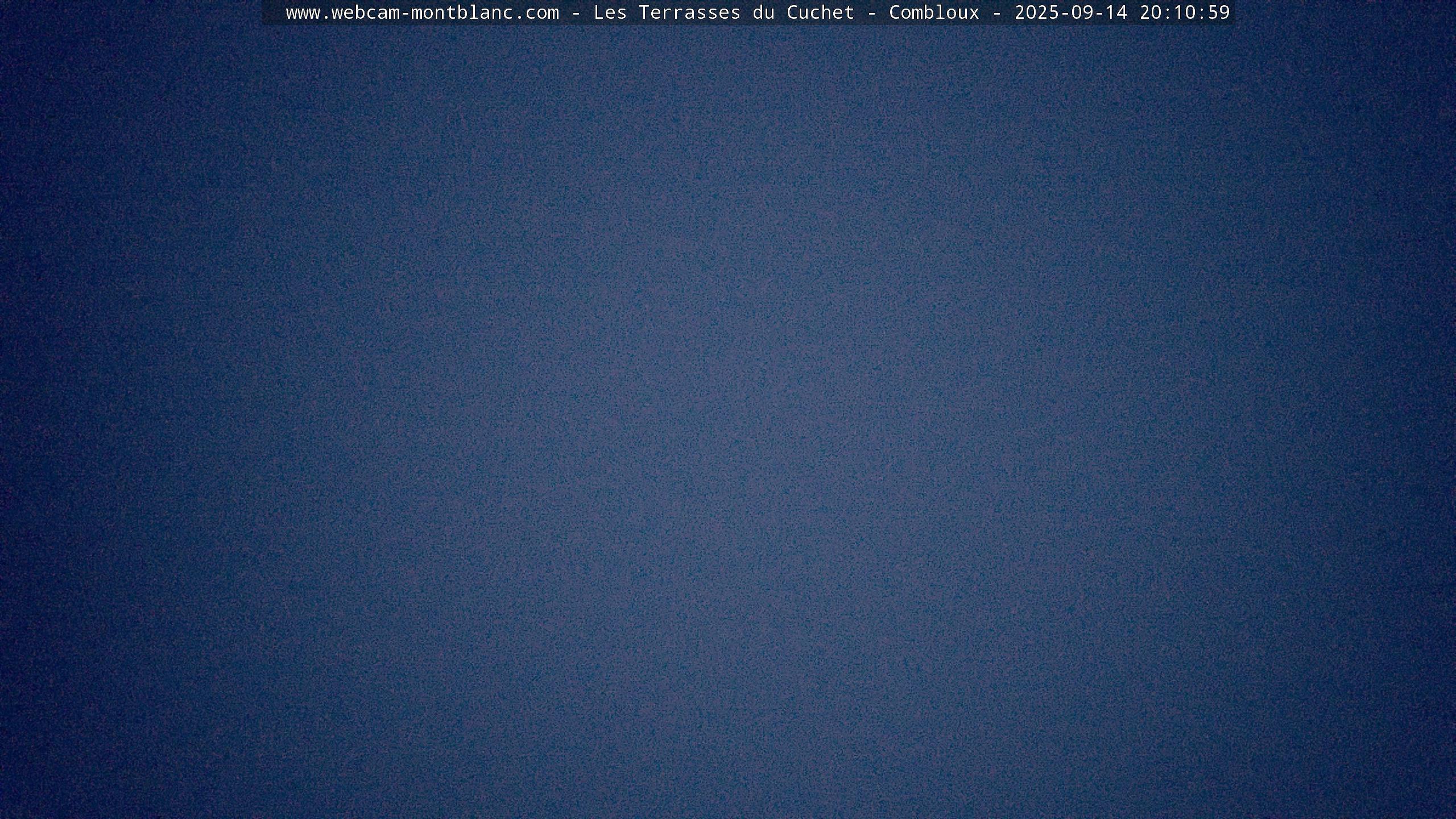Click the montblanc part of the URL
This screenshot has width=1456, height=819.
pyautogui.click(x=462, y=13)
